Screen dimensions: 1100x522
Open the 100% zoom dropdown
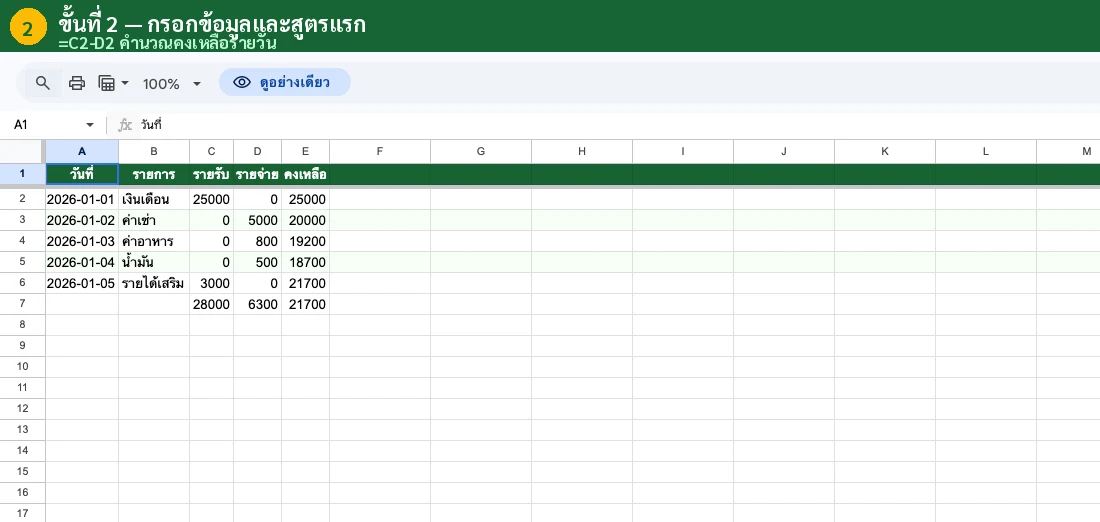pos(172,84)
